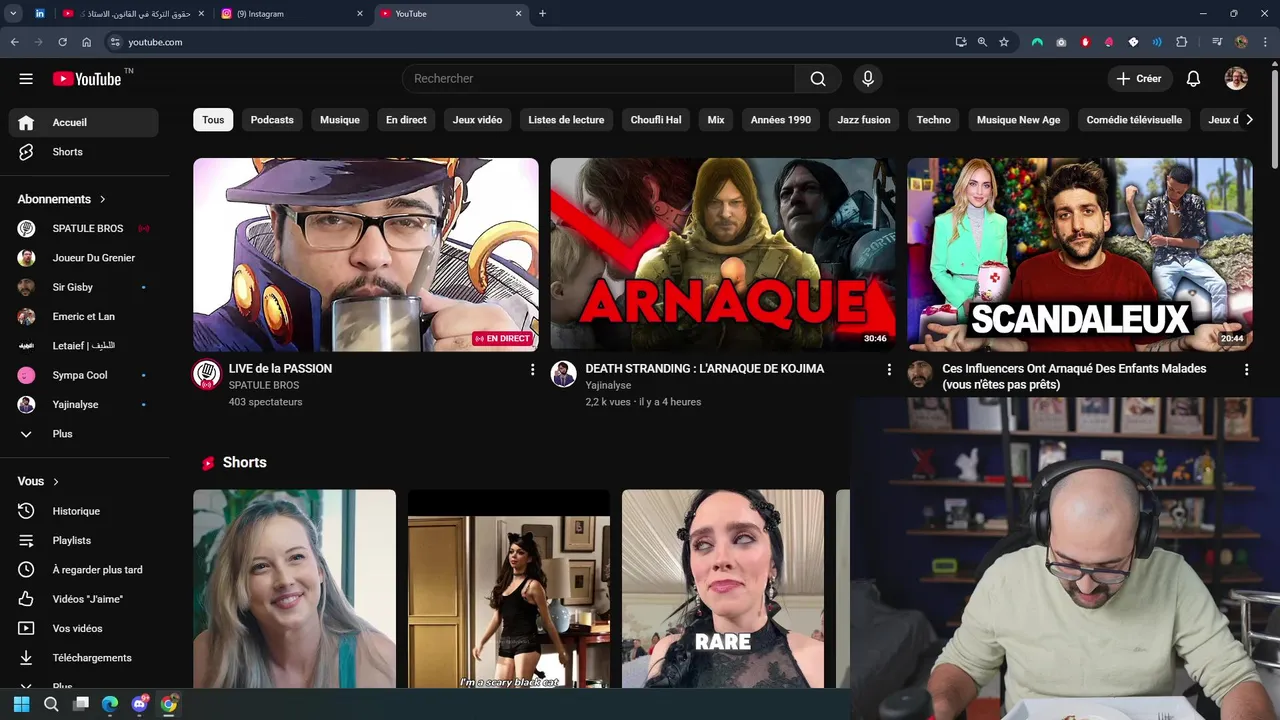Image resolution: width=1280 pixels, height=720 pixels.
Task: Start voice search with microphone icon
Action: tap(867, 79)
